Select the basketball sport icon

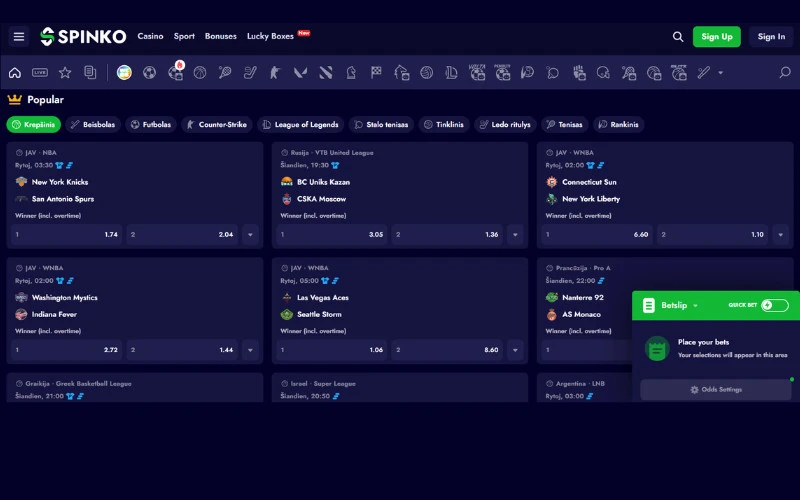(x=200, y=73)
